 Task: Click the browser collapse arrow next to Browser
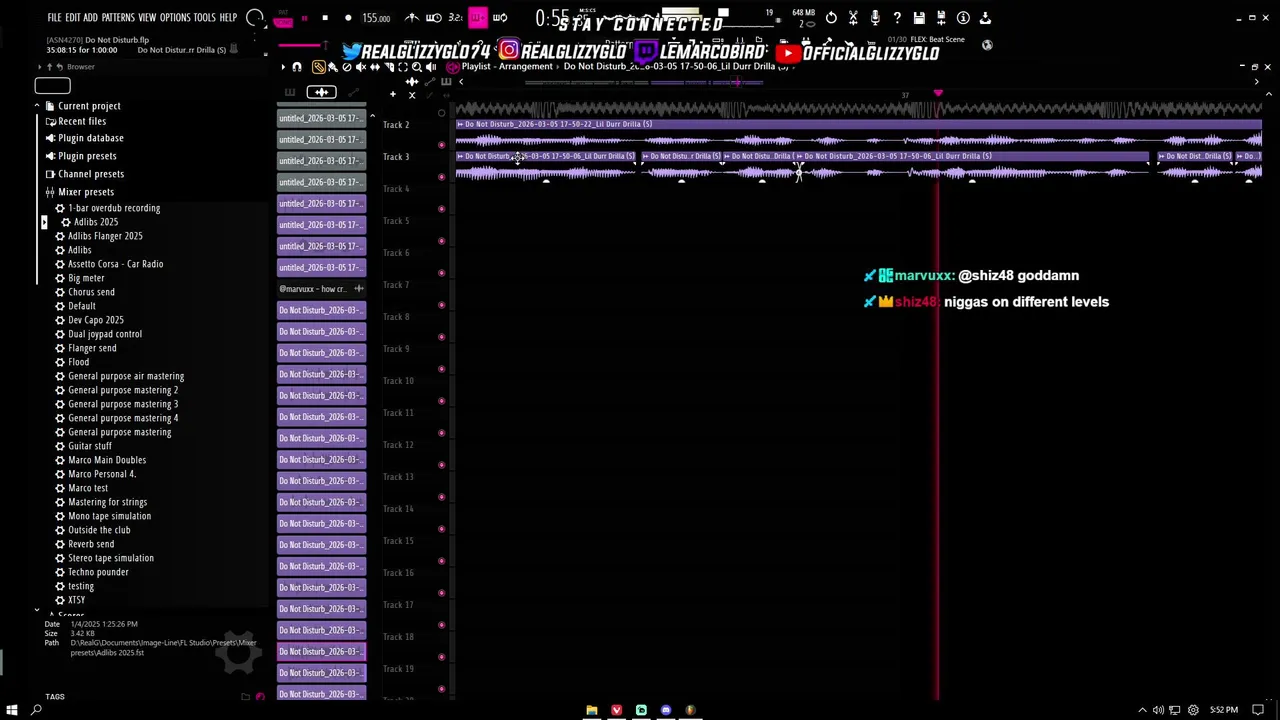(x=40, y=67)
